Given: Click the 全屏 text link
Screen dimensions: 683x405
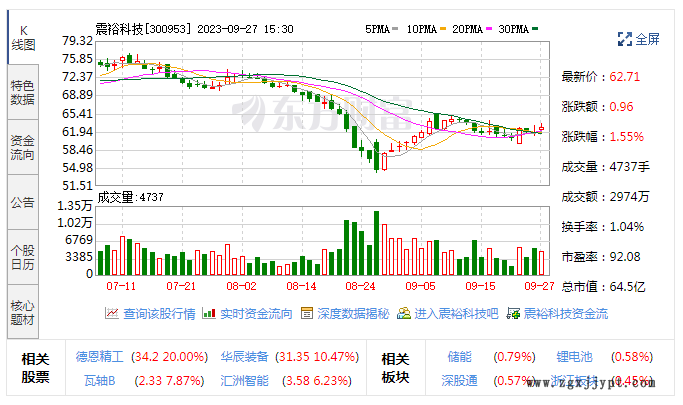Looking at the screenshot, I should click(x=647, y=39).
